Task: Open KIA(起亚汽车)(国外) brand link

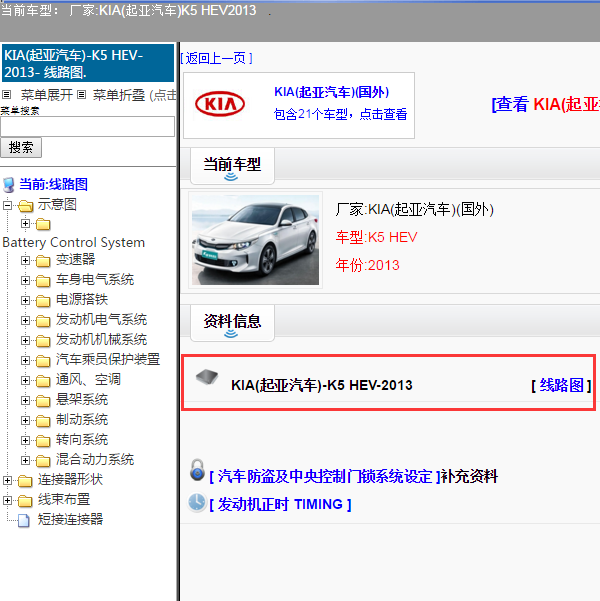Action: 332,92
